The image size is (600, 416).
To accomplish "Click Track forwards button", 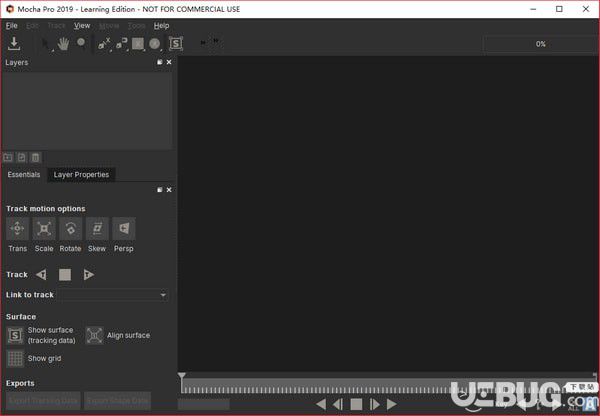I will pyautogui.click(x=88, y=275).
